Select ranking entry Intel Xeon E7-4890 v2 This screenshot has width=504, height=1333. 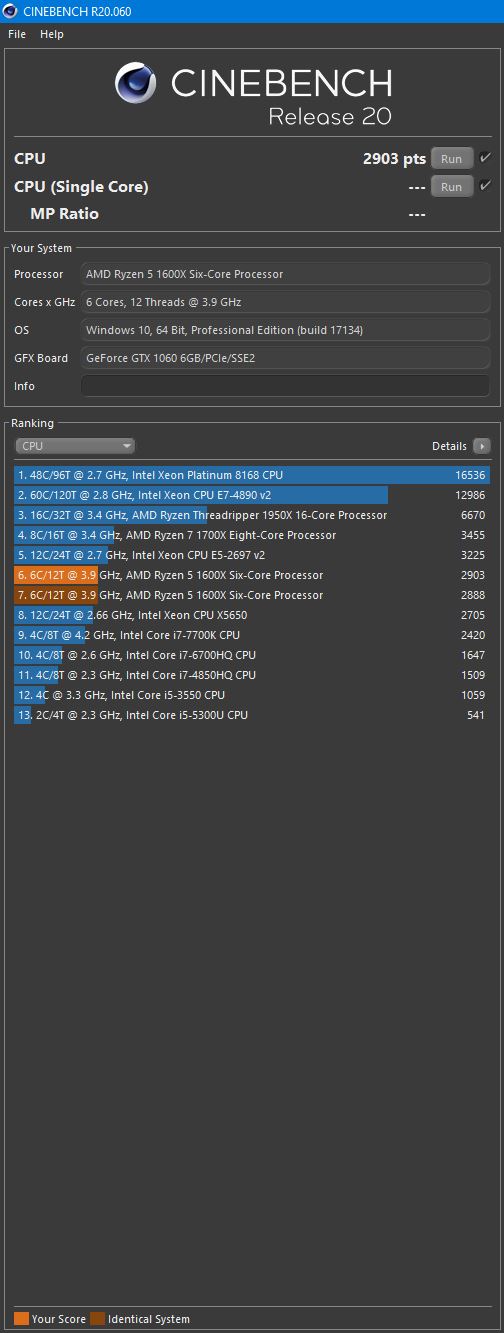[252, 495]
